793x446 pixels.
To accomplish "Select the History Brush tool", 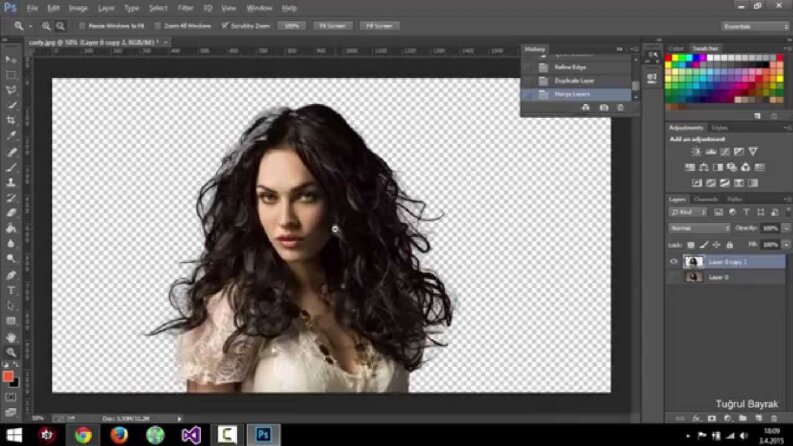I will click(x=11, y=198).
